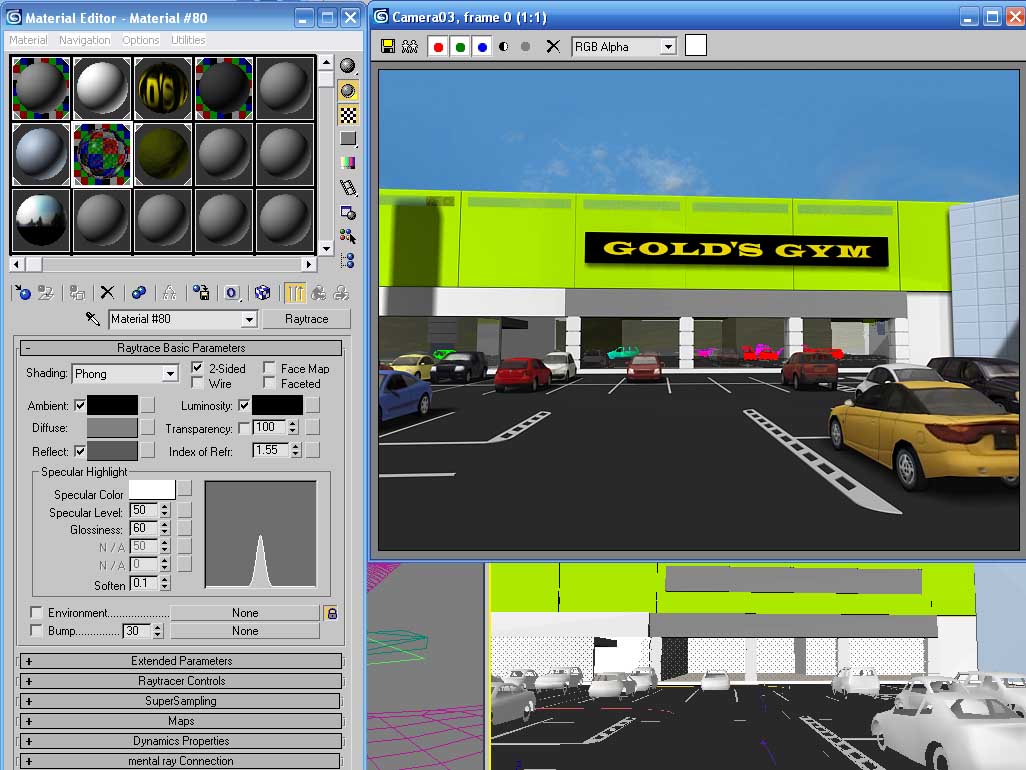Enable the Wire checkbox
This screenshot has width=1026, height=770.
197,383
